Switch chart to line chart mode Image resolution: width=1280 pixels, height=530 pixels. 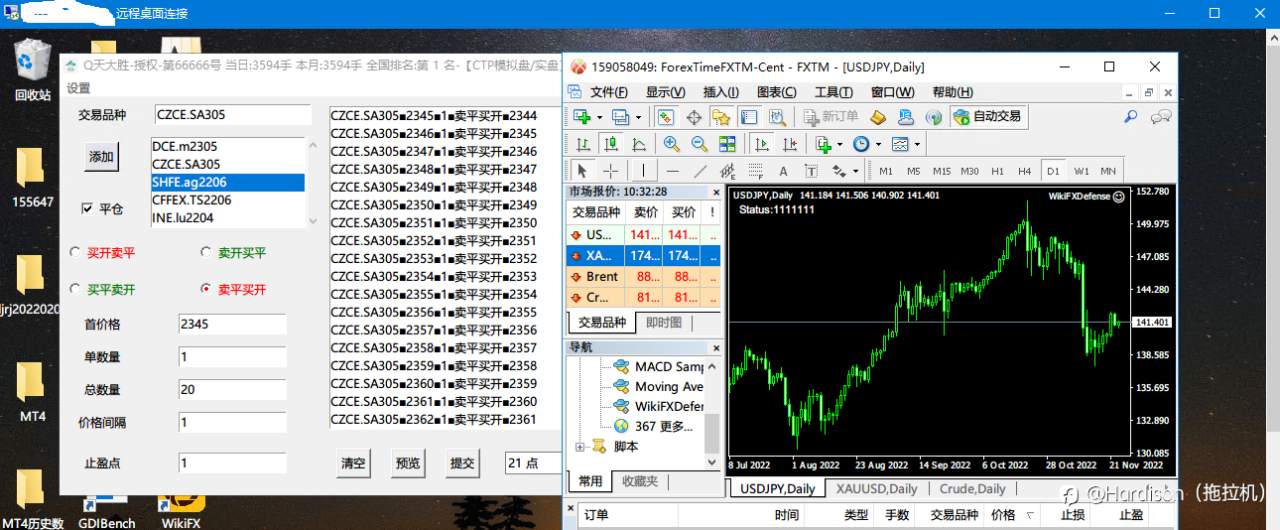[x=639, y=144]
